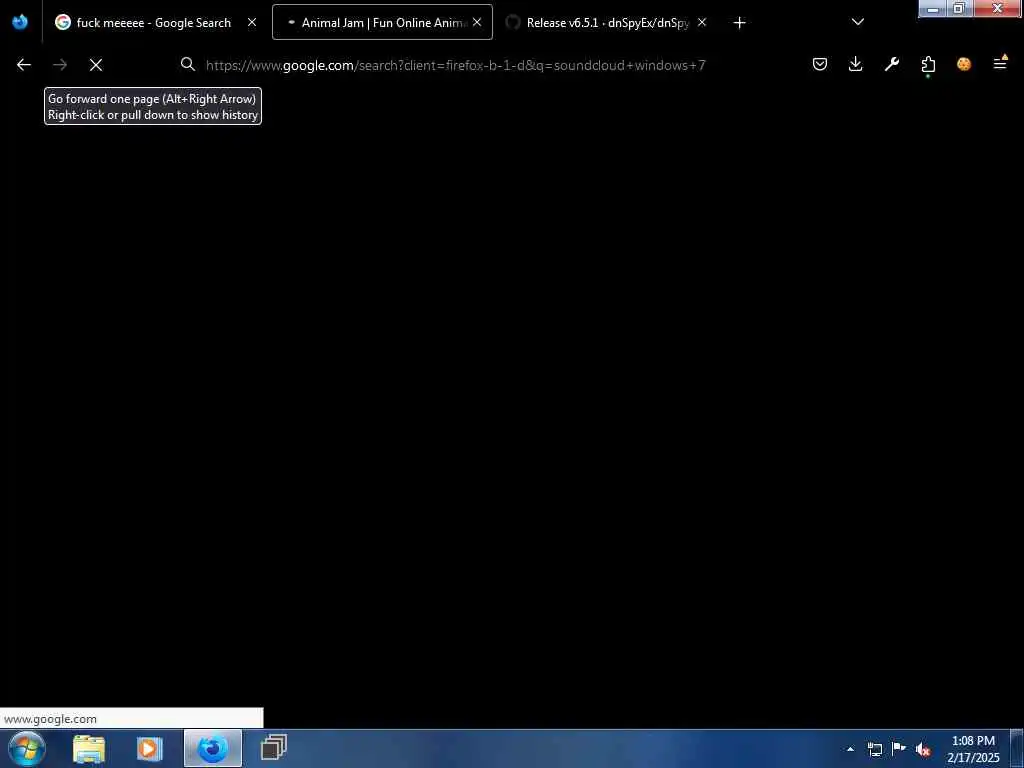Focus the URL address bar
Image resolution: width=1024 pixels, height=768 pixels.
455,65
